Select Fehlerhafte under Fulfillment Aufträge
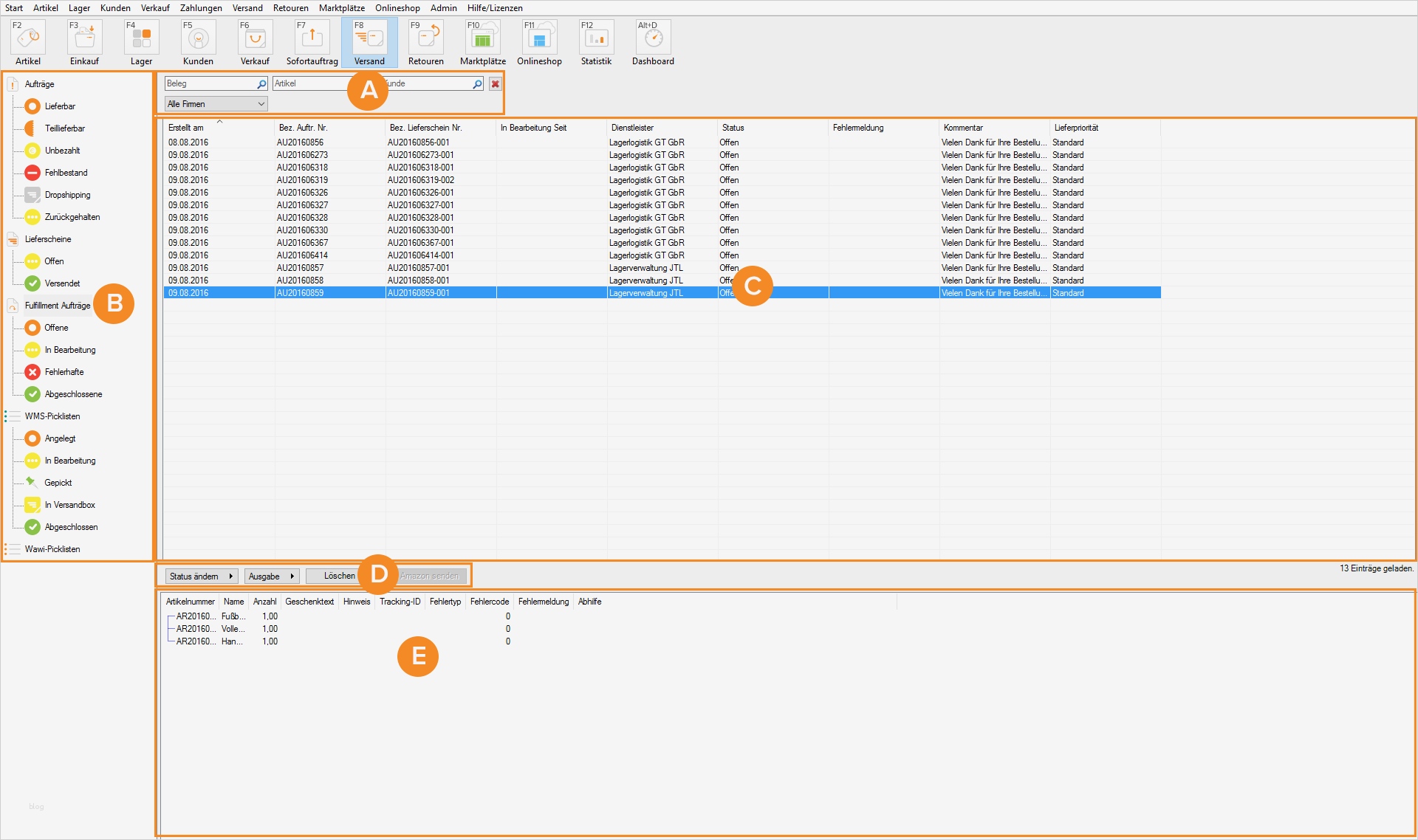This screenshot has height=840, width=1418. [64, 372]
